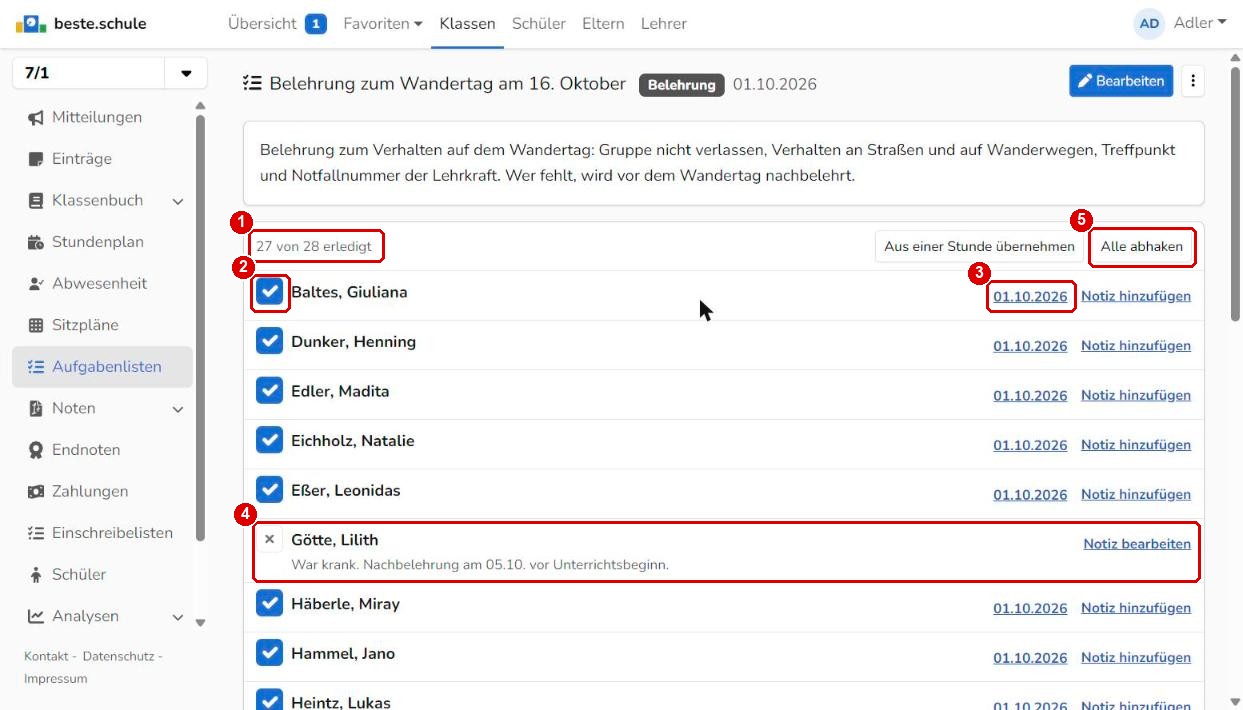Viewport: 1243px width, 710px height.
Task: Toggle the checkbox for Edler, Madita
Action: click(x=270, y=391)
